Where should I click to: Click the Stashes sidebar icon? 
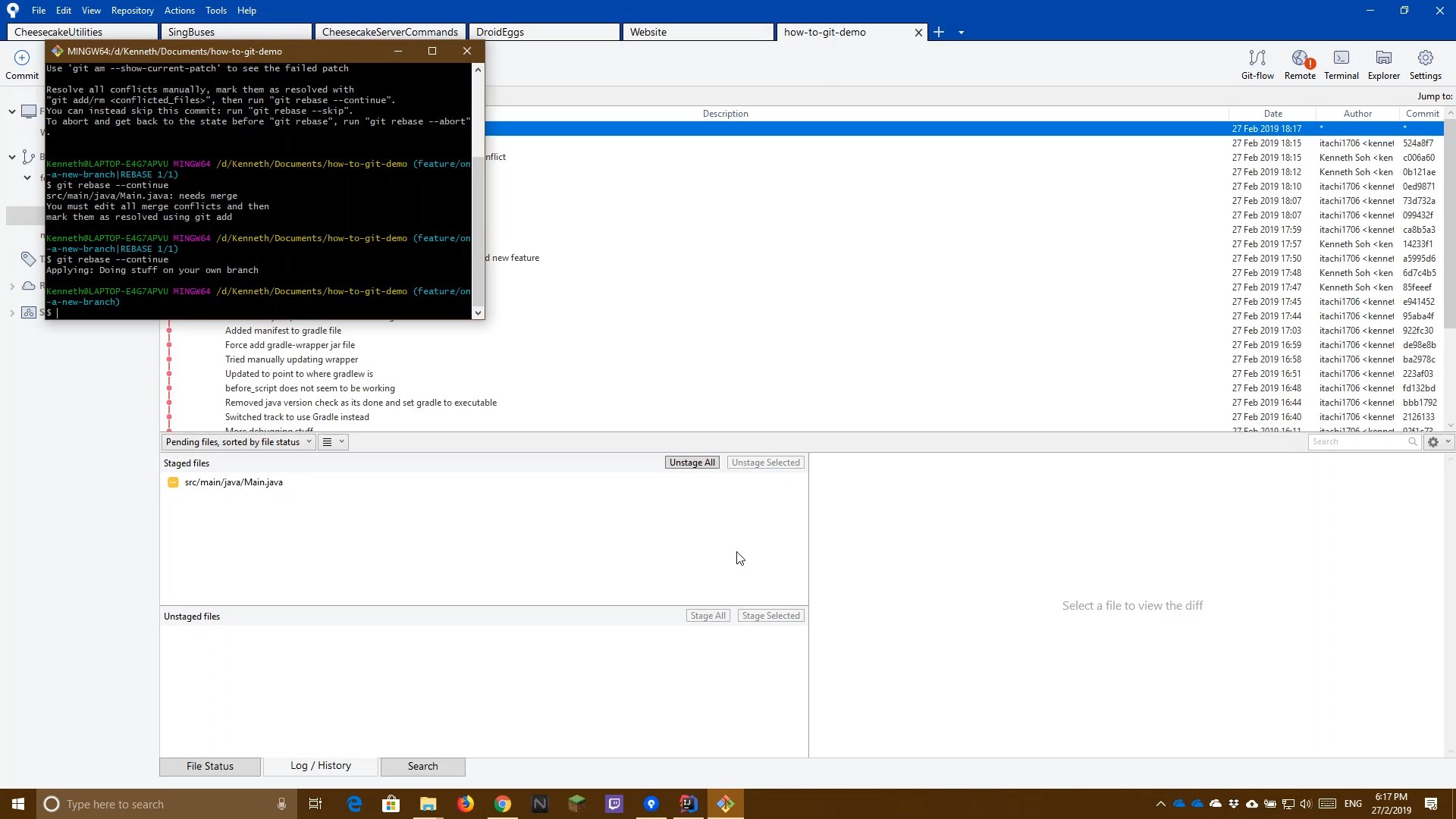pyautogui.click(x=29, y=312)
